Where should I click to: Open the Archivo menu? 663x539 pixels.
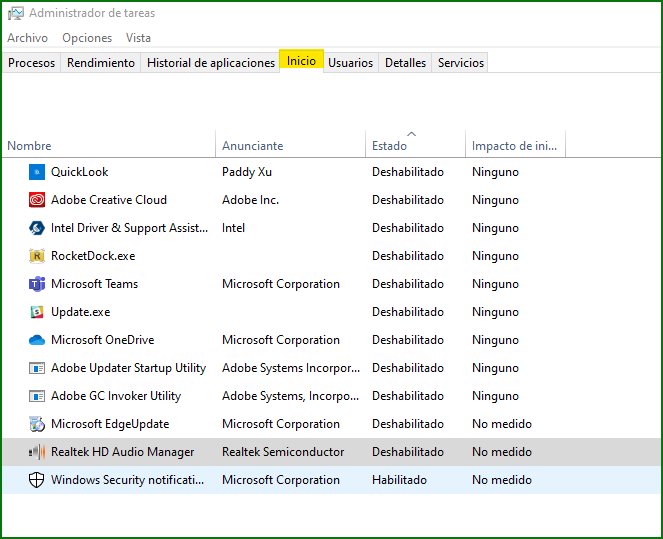tap(27, 38)
